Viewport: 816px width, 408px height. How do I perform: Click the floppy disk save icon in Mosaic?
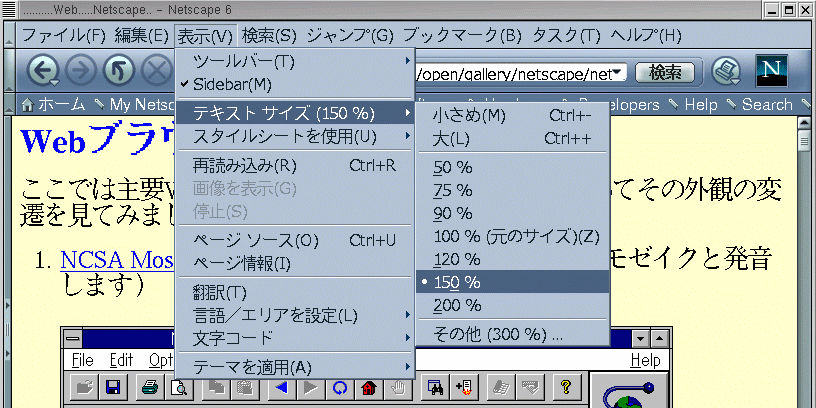(x=113, y=387)
